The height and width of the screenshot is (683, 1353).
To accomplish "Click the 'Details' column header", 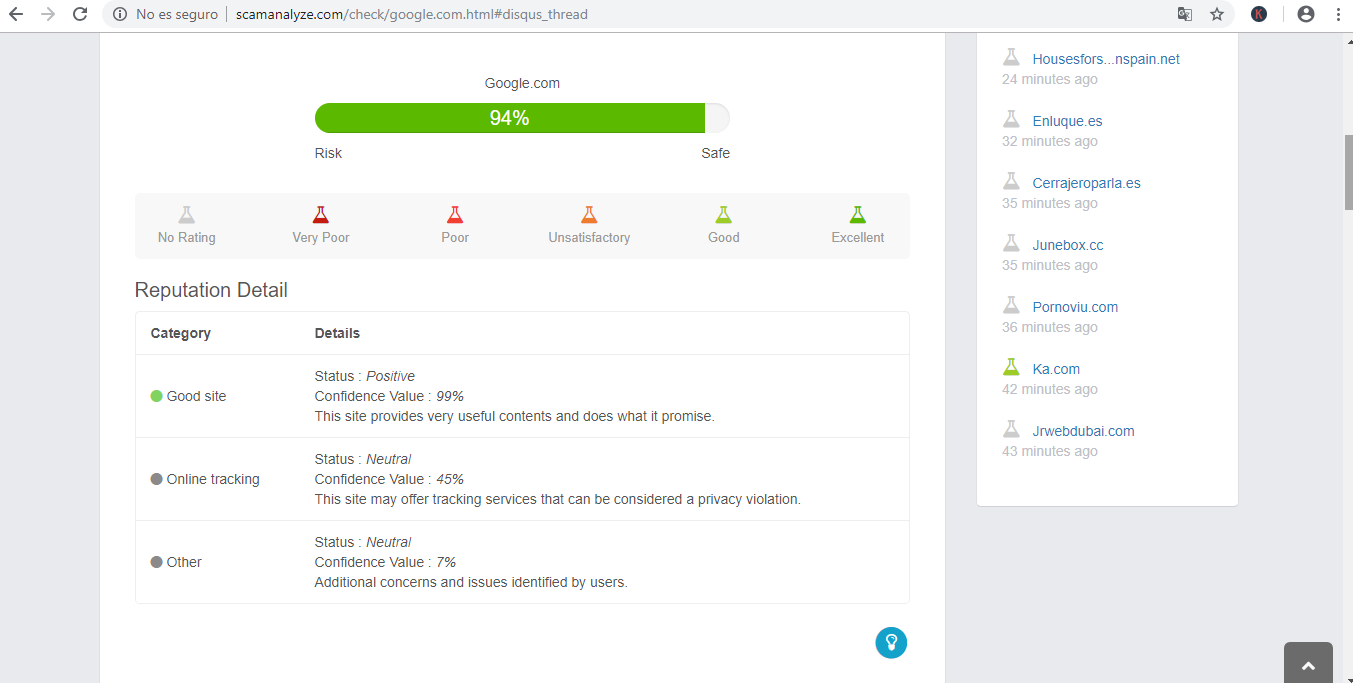I will (337, 333).
